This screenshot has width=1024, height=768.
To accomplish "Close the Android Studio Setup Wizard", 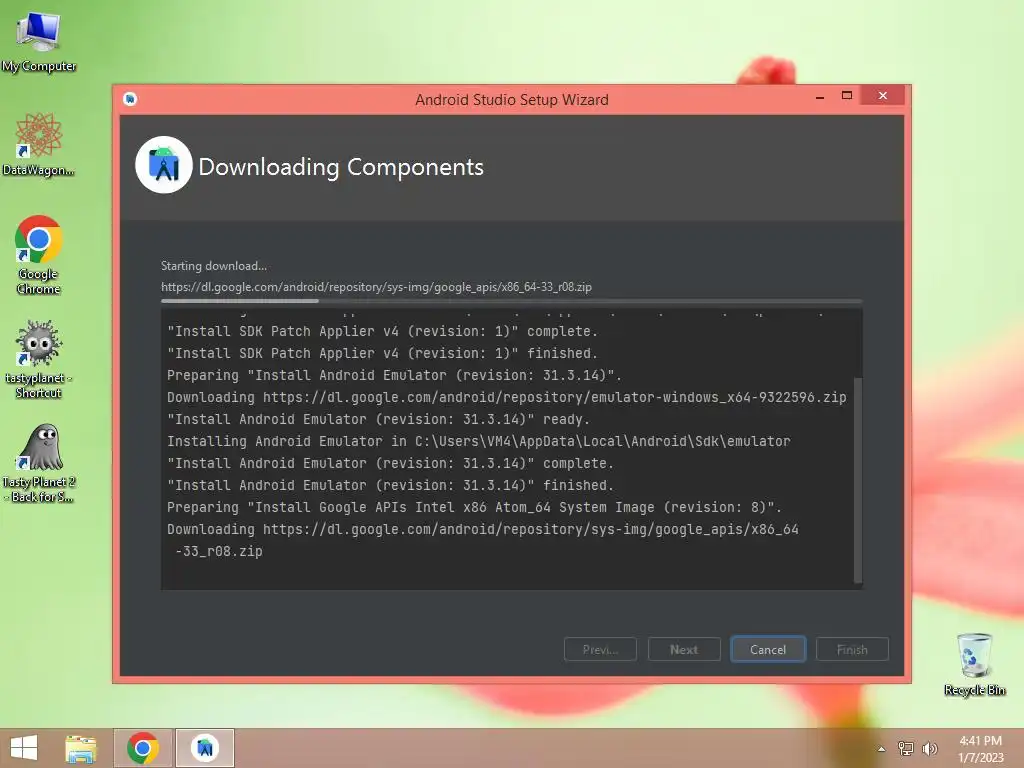I will tap(882, 96).
